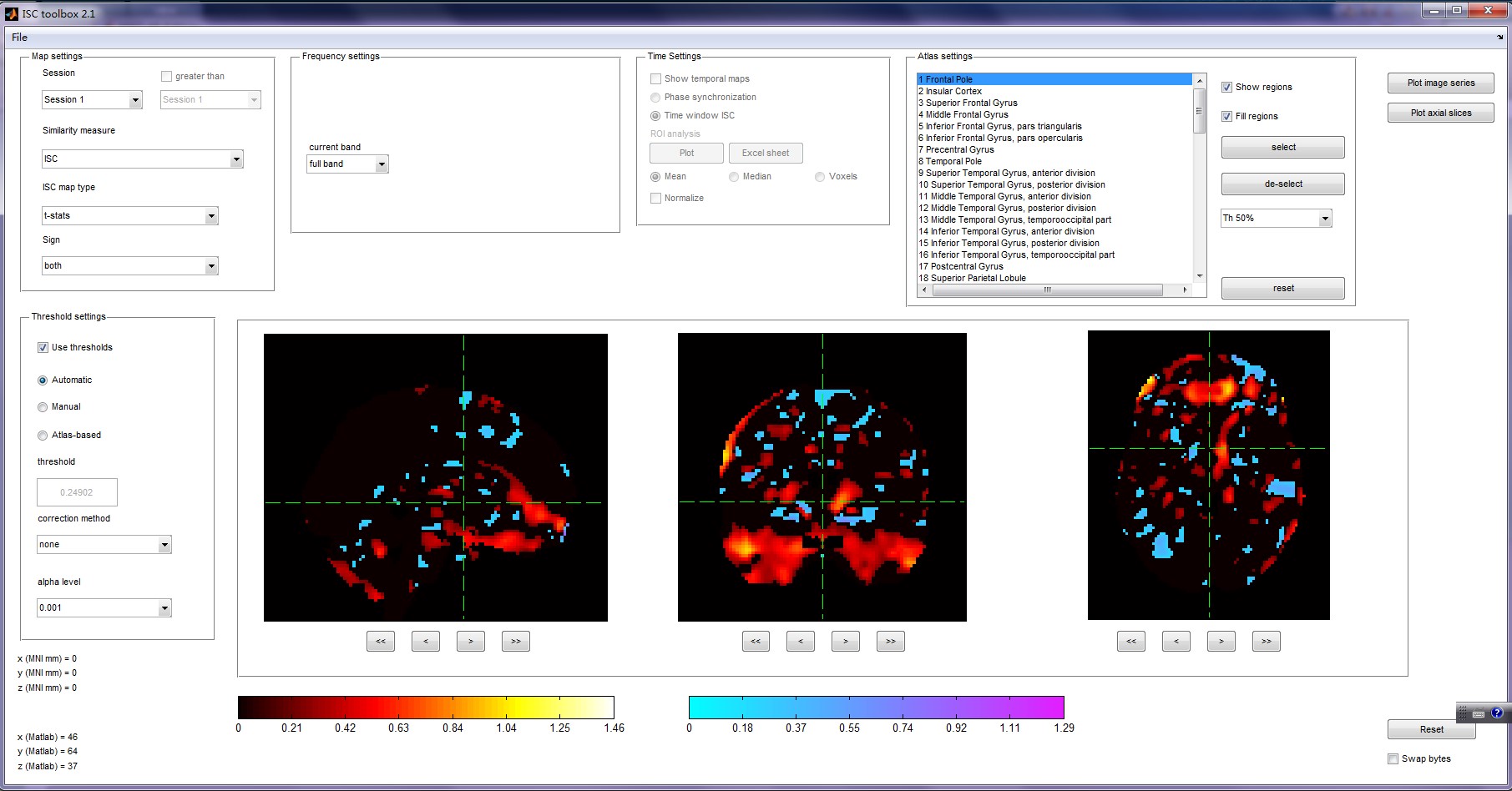This screenshot has height=791, width=1512.
Task: Advance one slice in coronal view
Action: [x=846, y=642]
